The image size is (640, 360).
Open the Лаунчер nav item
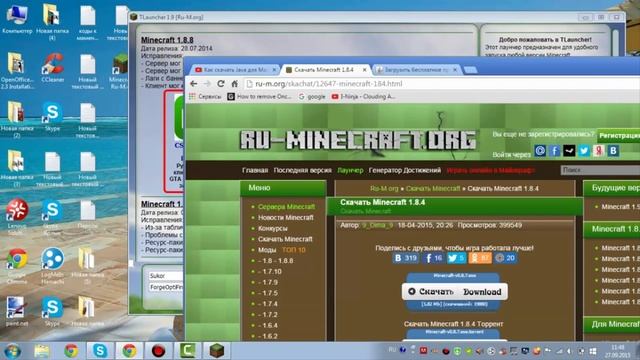(350, 170)
